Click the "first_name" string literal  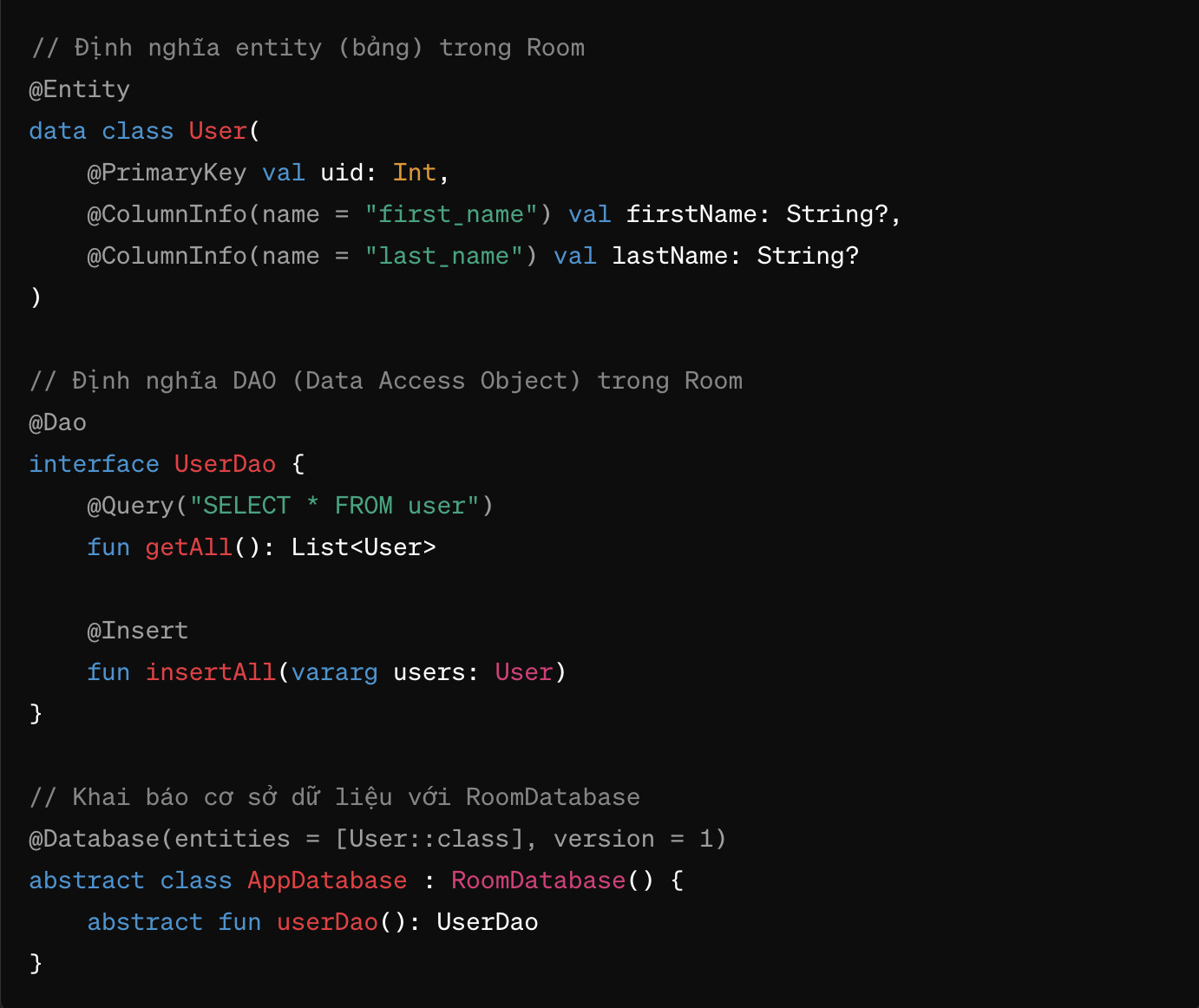click(x=451, y=214)
